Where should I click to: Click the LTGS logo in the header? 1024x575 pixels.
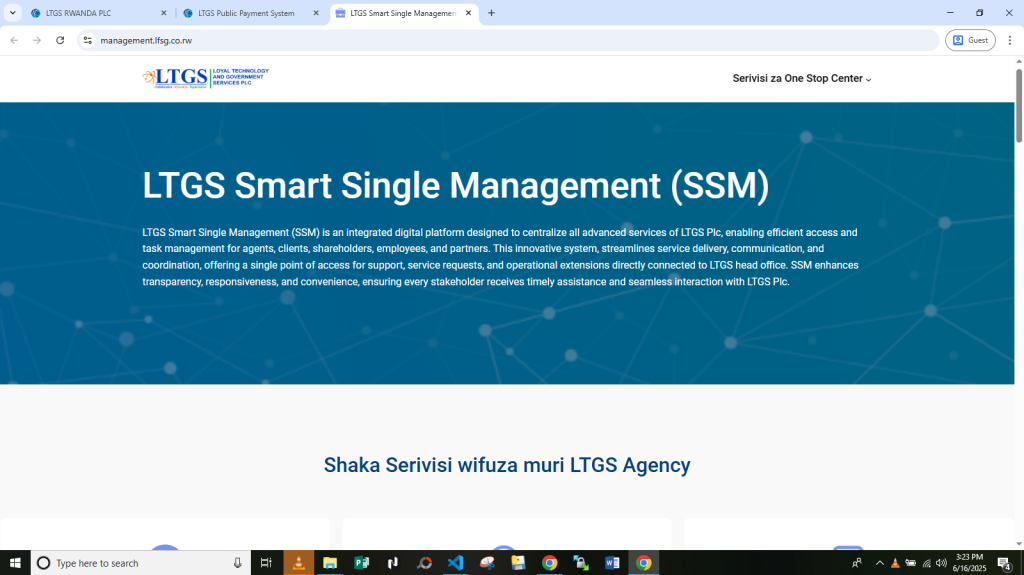[206, 78]
